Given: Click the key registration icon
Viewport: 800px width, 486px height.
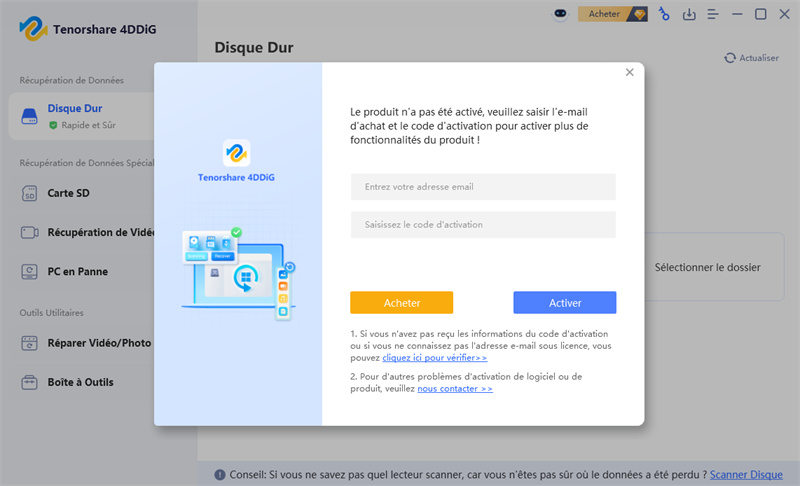Looking at the screenshot, I should (x=664, y=14).
